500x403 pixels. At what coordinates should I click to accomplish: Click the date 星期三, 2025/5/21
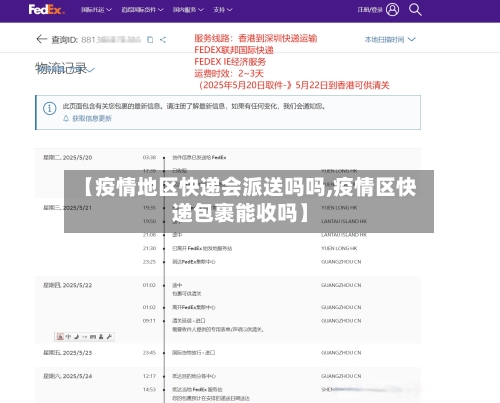[x=68, y=208]
